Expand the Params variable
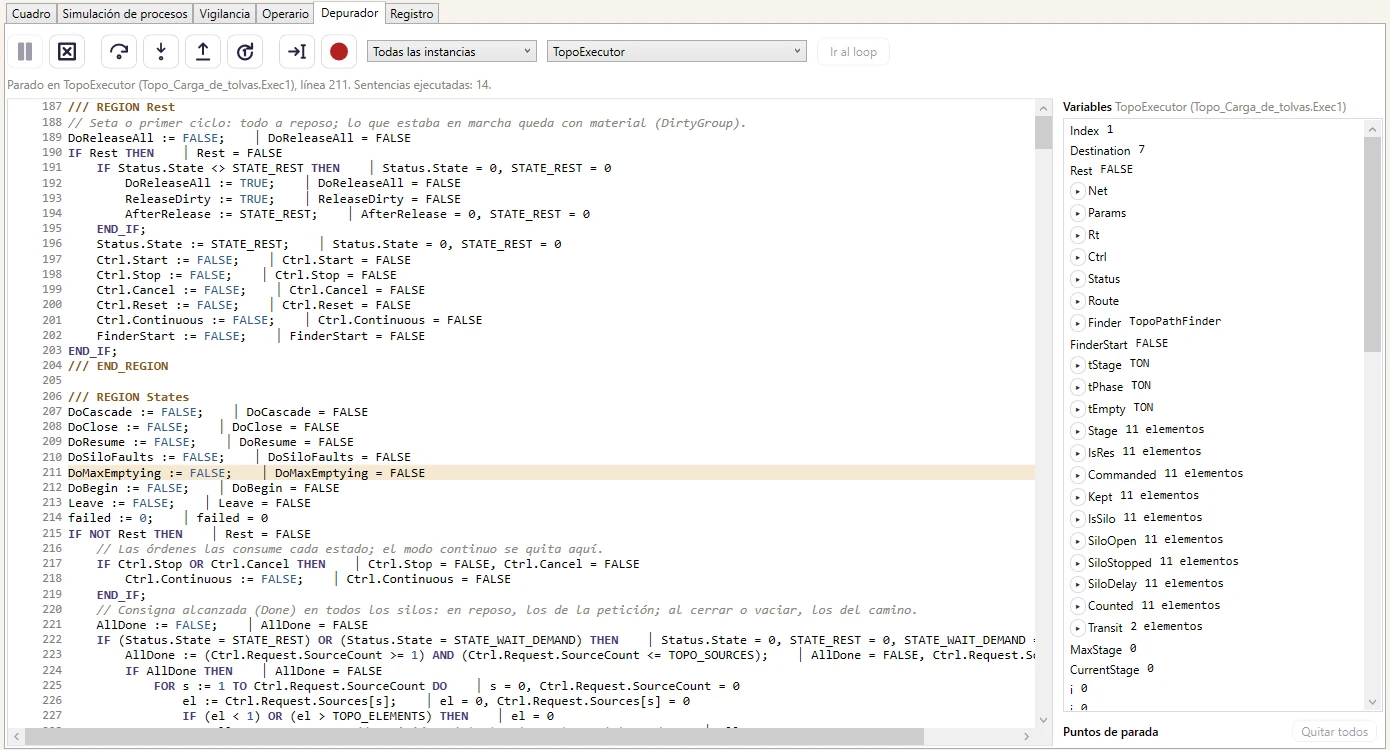 [1078, 213]
